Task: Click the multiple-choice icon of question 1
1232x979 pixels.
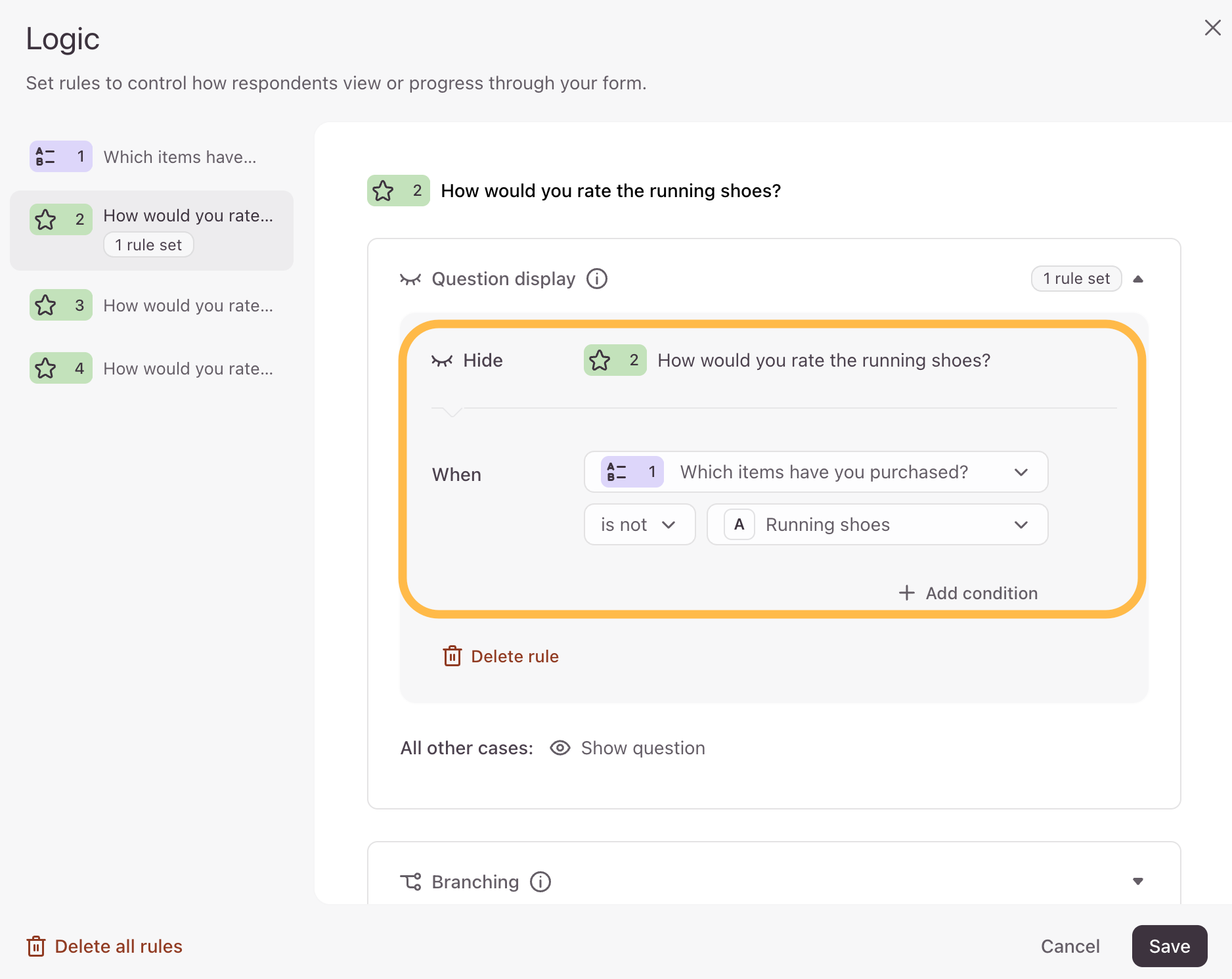Action: click(46, 156)
